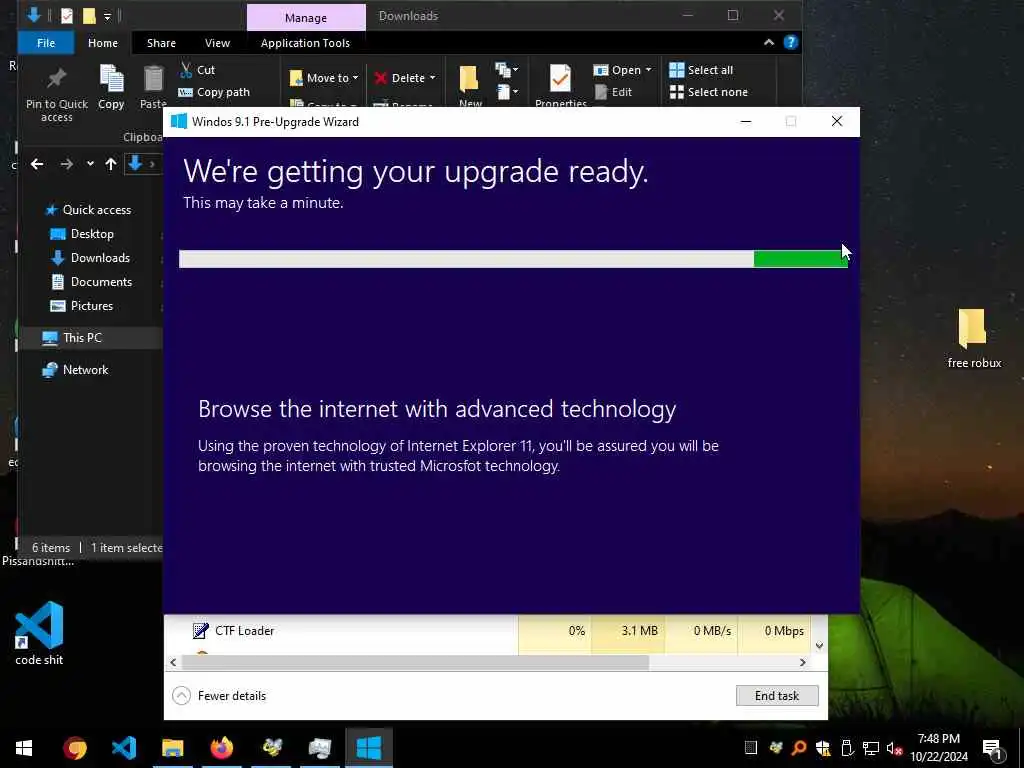This screenshot has height=768, width=1024.
Task: Go up one folder level arrow
Action: point(111,164)
